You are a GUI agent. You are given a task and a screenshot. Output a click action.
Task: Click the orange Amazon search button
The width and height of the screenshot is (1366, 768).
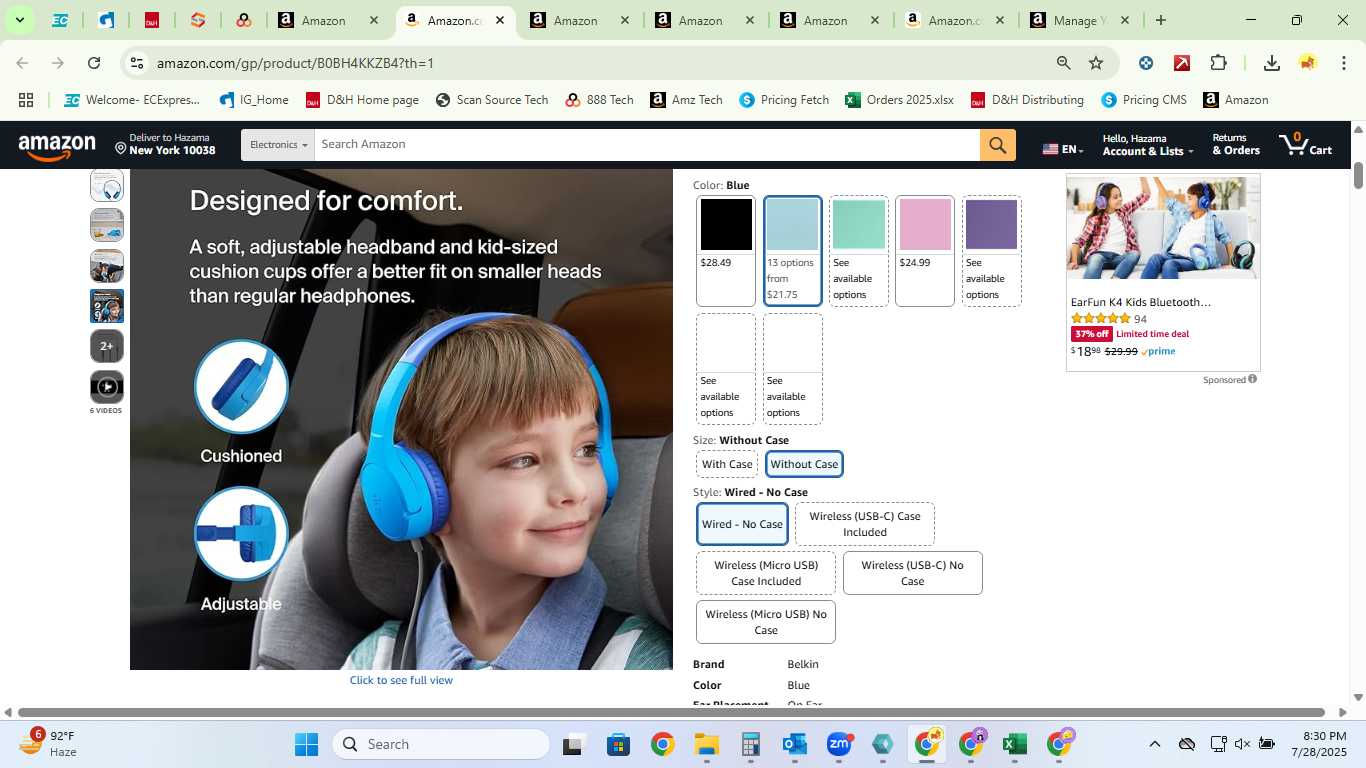[997, 145]
